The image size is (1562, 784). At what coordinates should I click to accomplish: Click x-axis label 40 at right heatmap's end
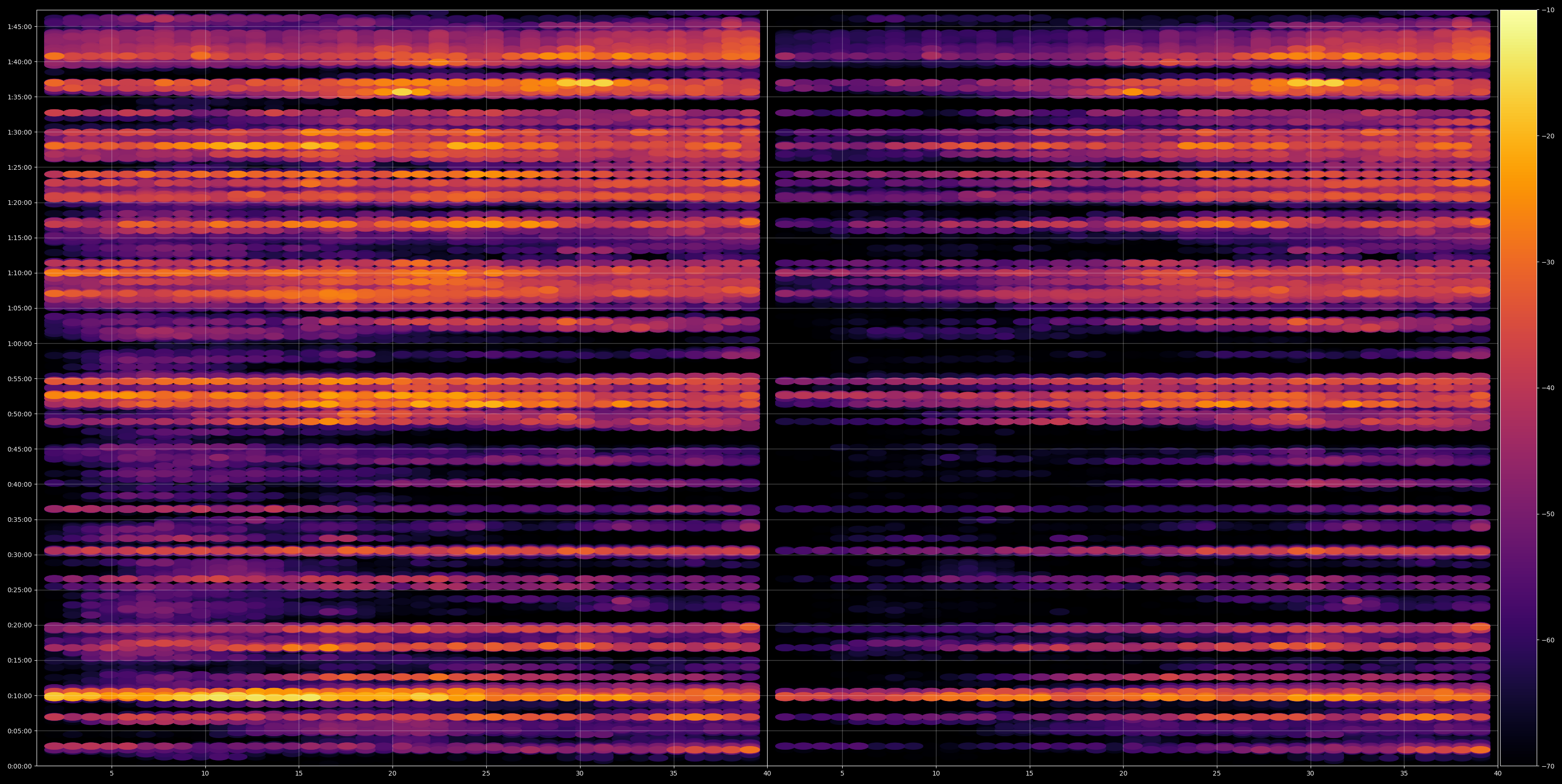coord(1498,774)
